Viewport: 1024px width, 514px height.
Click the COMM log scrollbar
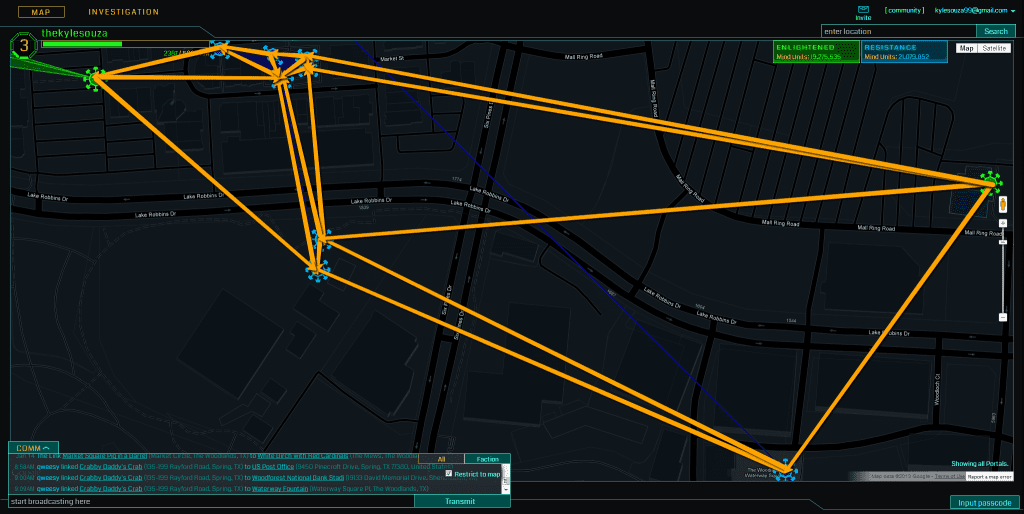pos(505,480)
